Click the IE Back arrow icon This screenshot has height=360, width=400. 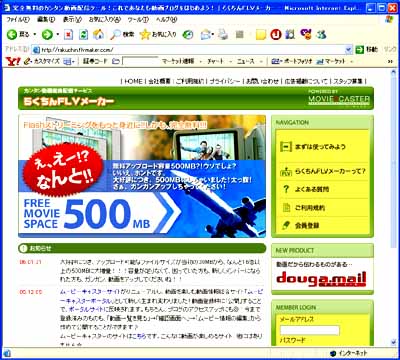point(12,35)
